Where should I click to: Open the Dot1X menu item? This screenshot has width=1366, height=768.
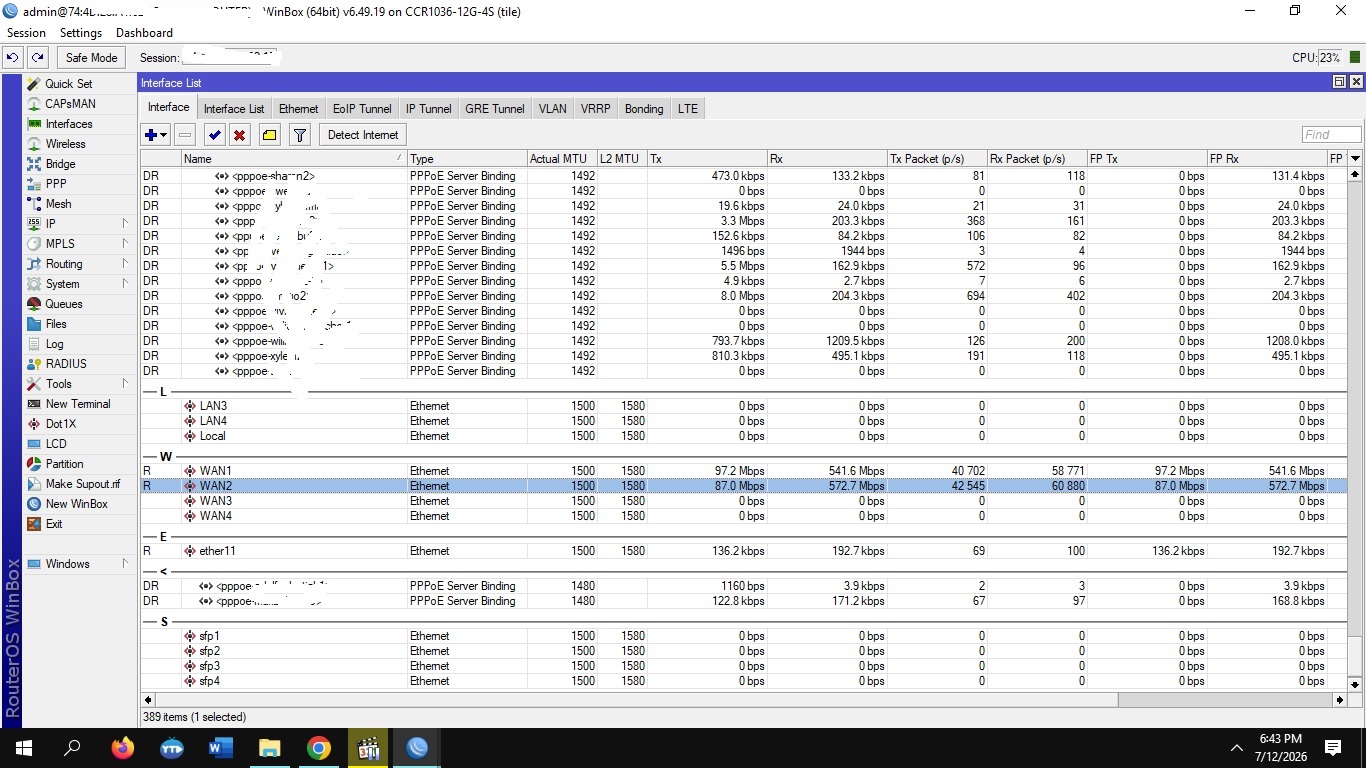click(x=60, y=424)
